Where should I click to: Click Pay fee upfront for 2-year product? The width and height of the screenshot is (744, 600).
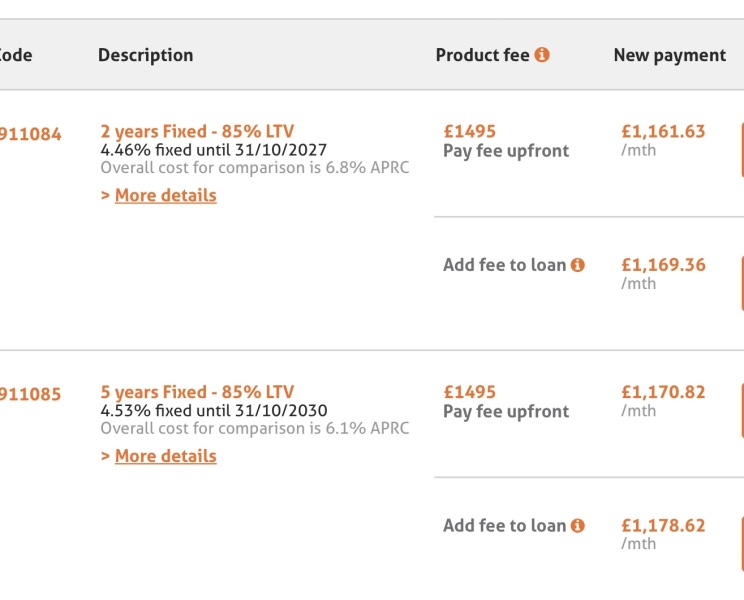click(x=506, y=151)
